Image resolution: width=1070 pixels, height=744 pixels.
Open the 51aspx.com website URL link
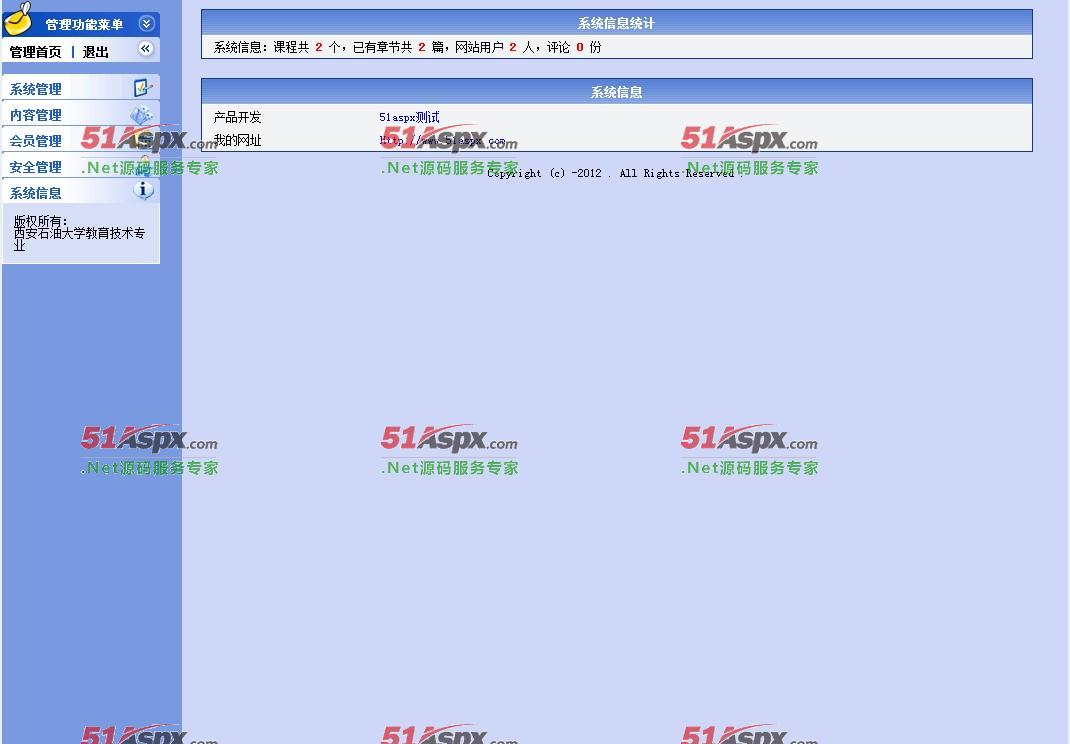click(442, 141)
